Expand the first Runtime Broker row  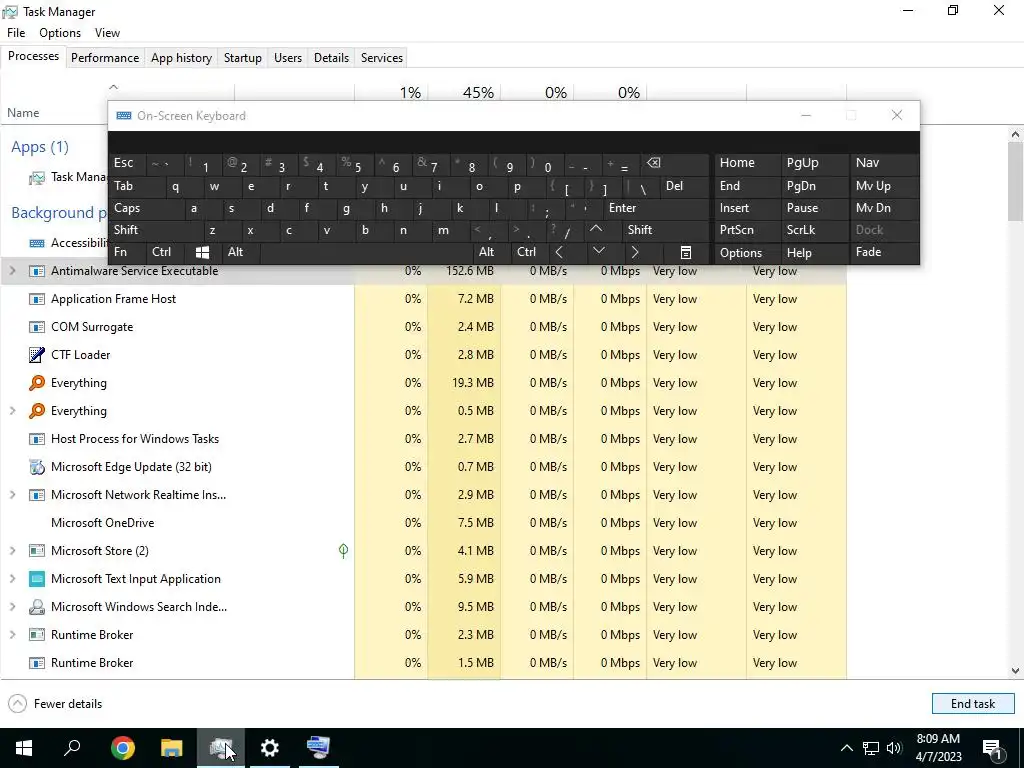[12, 635]
